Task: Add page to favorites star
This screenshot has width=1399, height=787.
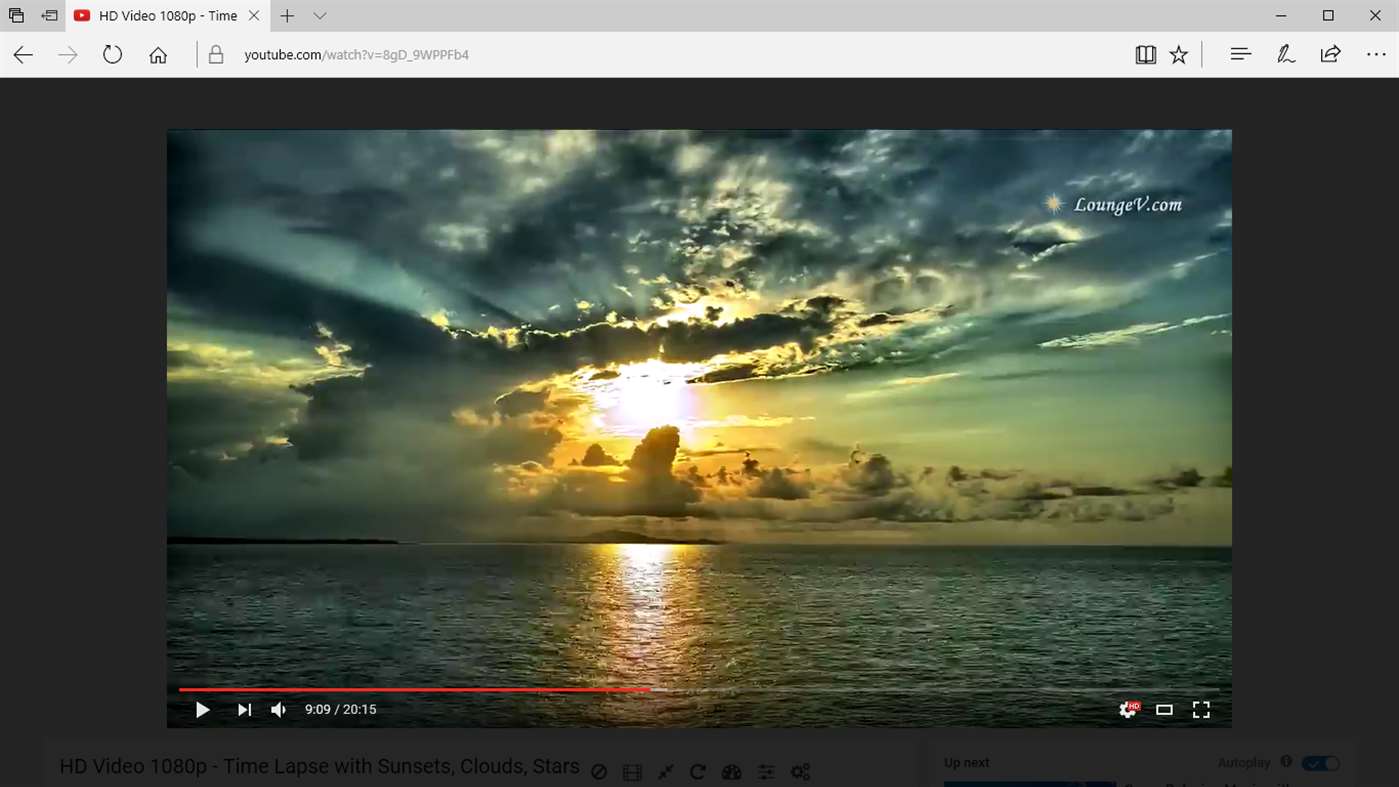Action: click(1179, 55)
